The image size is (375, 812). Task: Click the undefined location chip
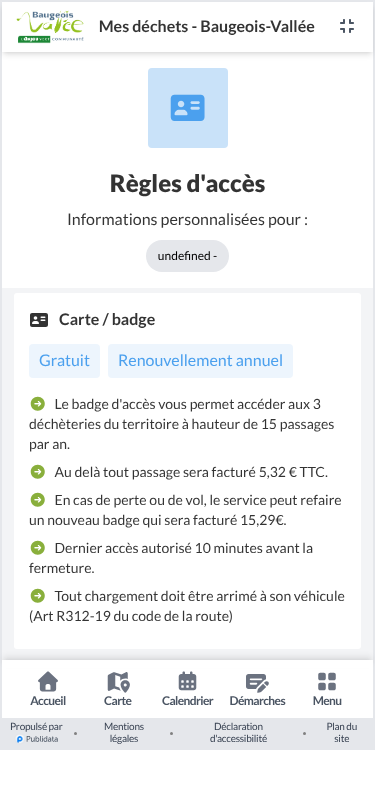pos(188,256)
